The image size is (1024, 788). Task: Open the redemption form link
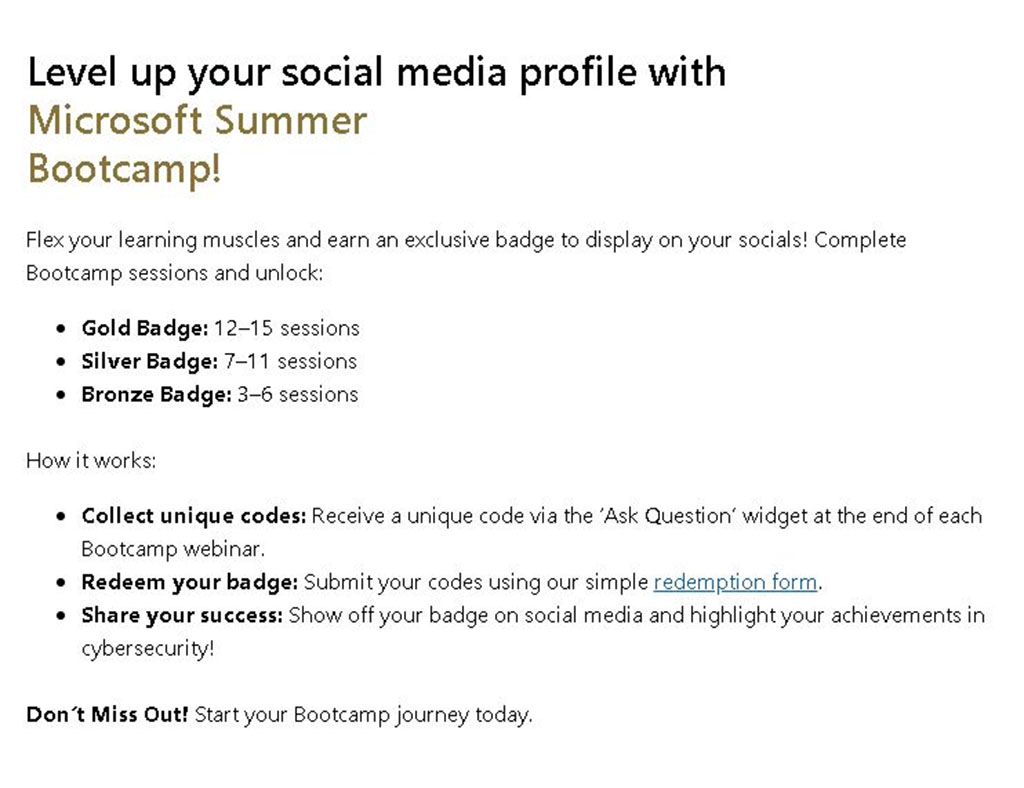click(735, 582)
